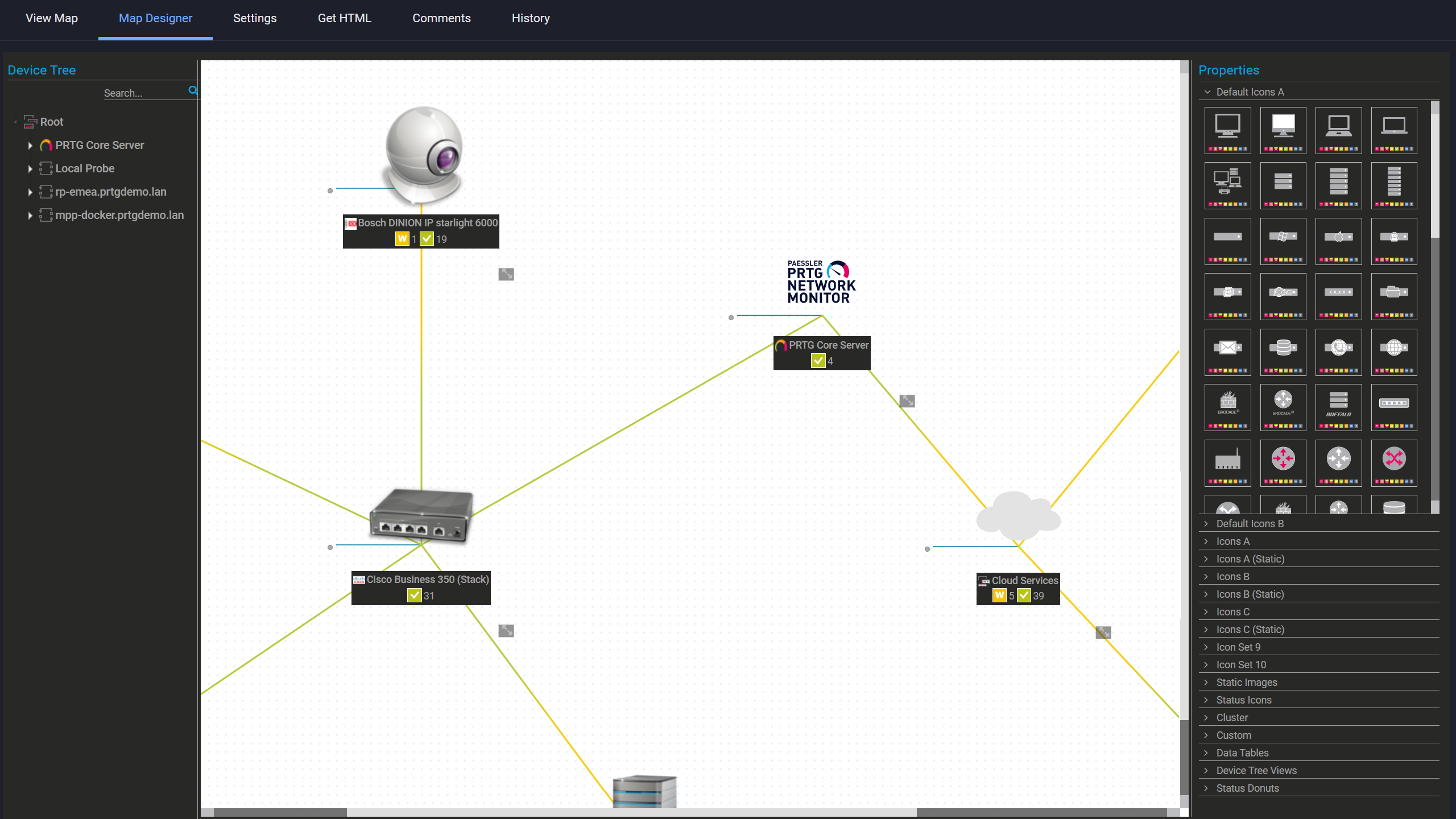This screenshot has height=819, width=1456.
Task: Expand the Local Probe tree node arrow
Action: click(x=30, y=169)
